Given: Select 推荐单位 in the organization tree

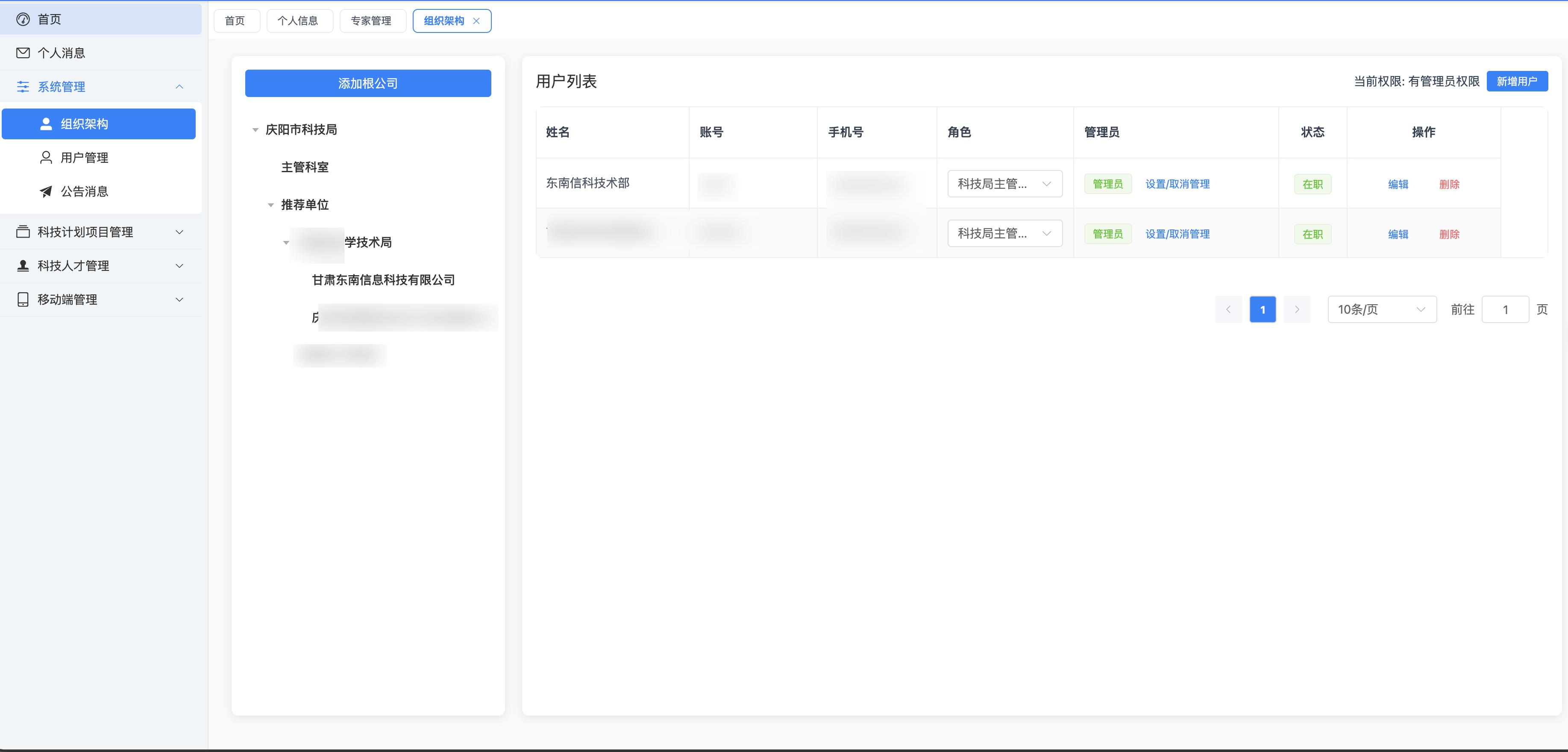Looking at the screenshot, I should (x=305, y=205).
